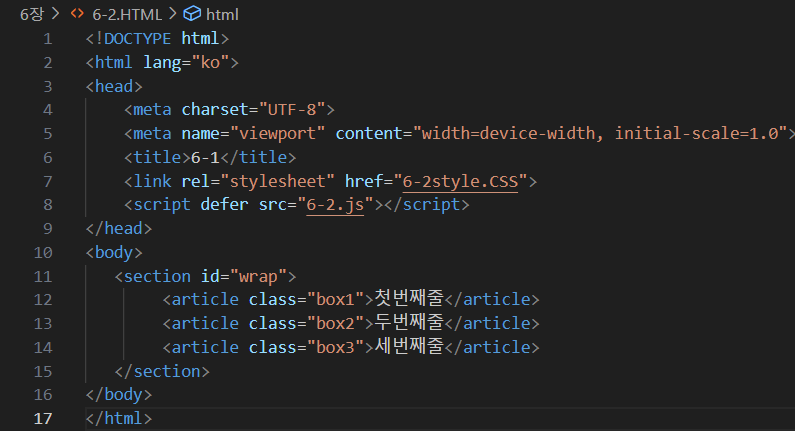Viewport: 795px width, 431px height.
Task: Click the defer attribute
Action: 225,204
